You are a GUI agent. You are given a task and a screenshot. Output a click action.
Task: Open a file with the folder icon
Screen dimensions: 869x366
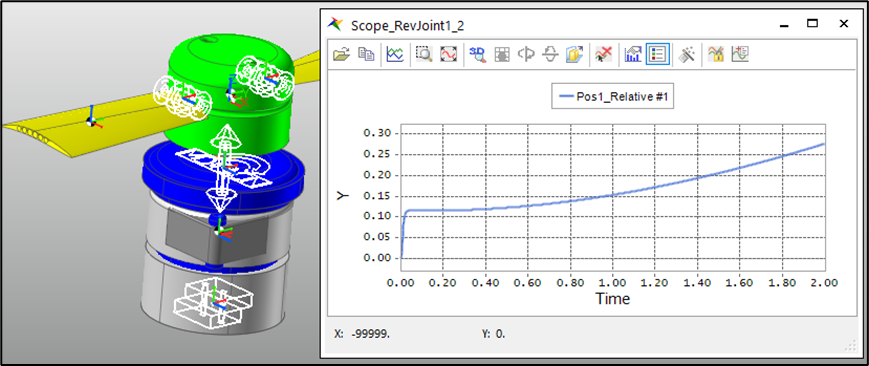(342, 54)
